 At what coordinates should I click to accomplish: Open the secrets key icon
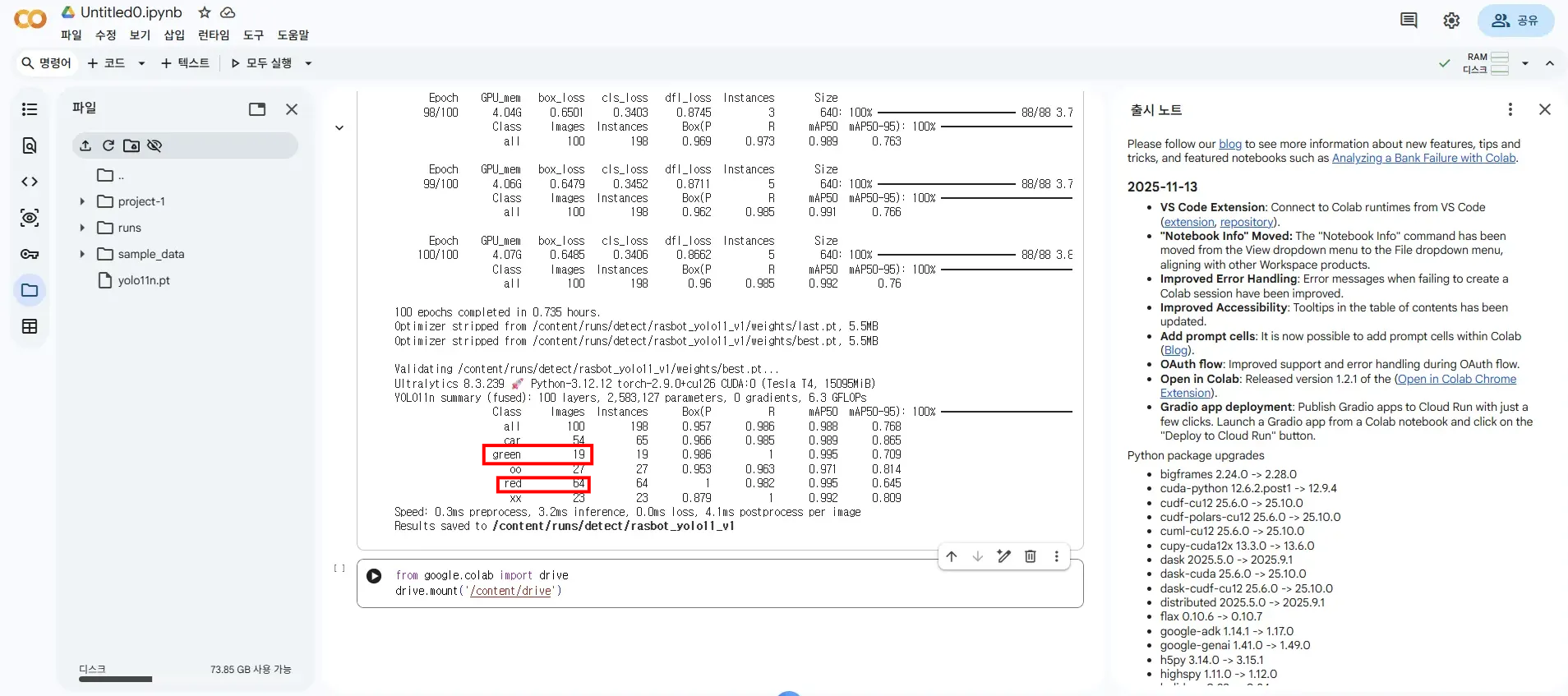[x=30, y=254]
